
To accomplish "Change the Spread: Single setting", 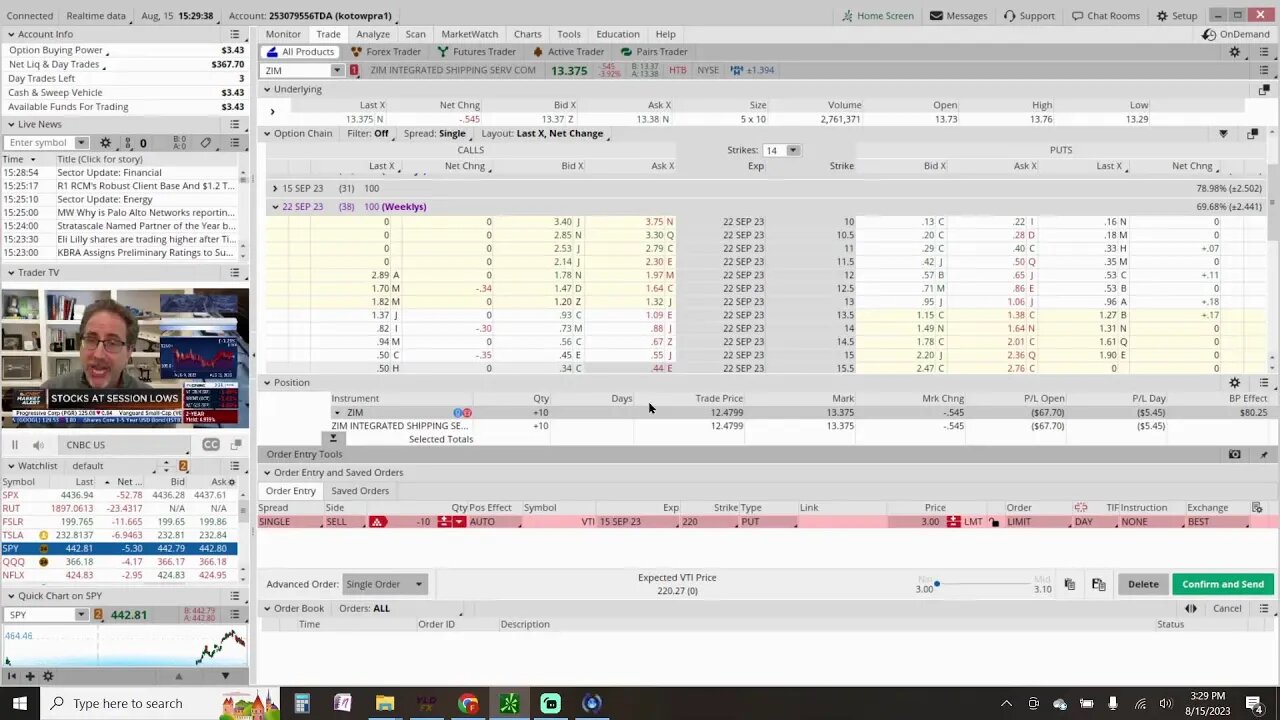I will click(x=435, y=134).
